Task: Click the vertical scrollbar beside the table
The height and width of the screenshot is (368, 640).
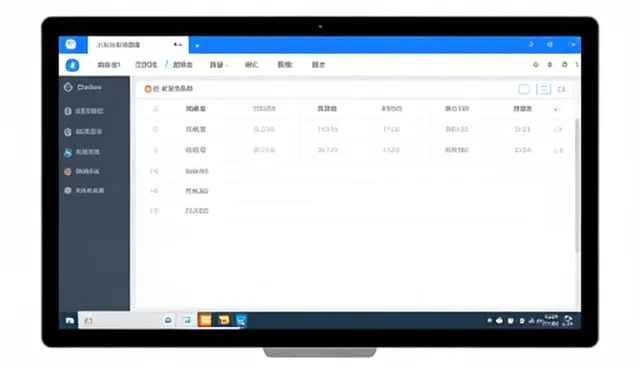Action: pos(577,186)
